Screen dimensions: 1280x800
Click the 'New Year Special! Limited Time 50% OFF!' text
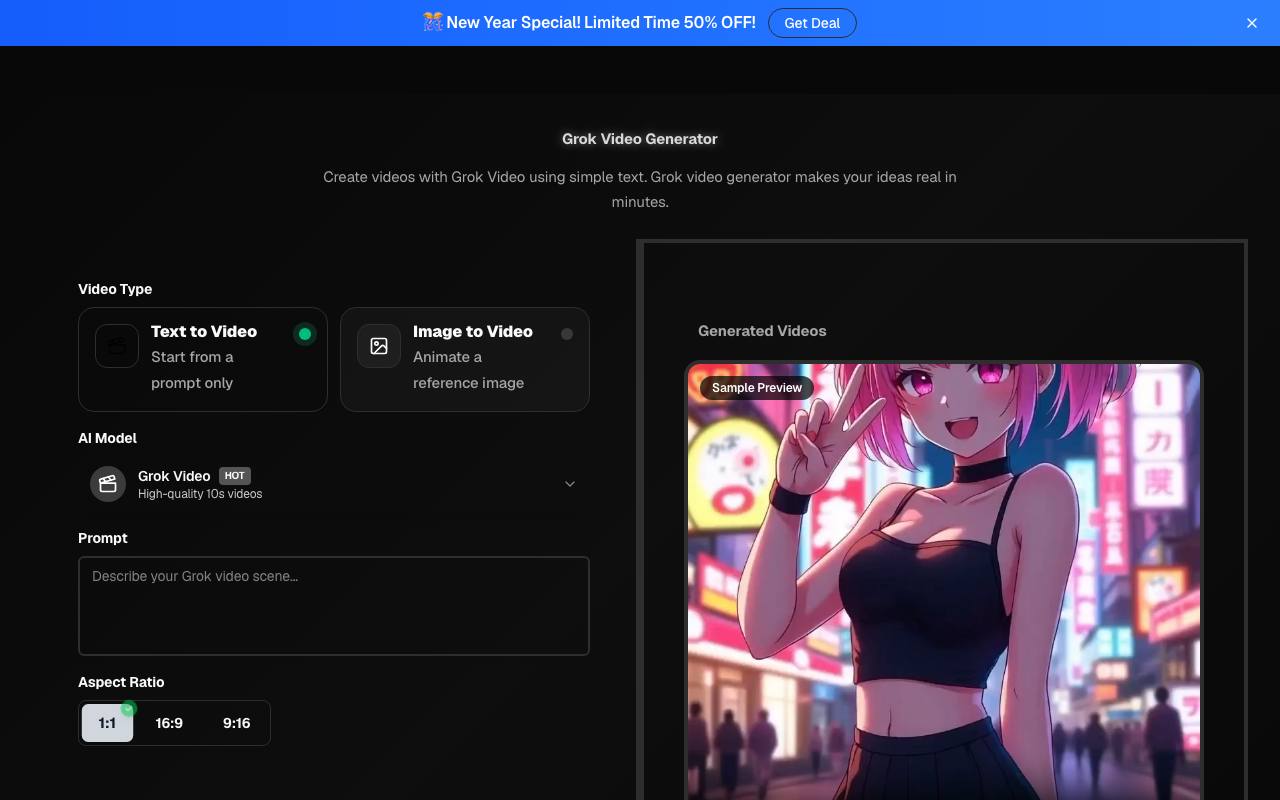coord(601,22)
